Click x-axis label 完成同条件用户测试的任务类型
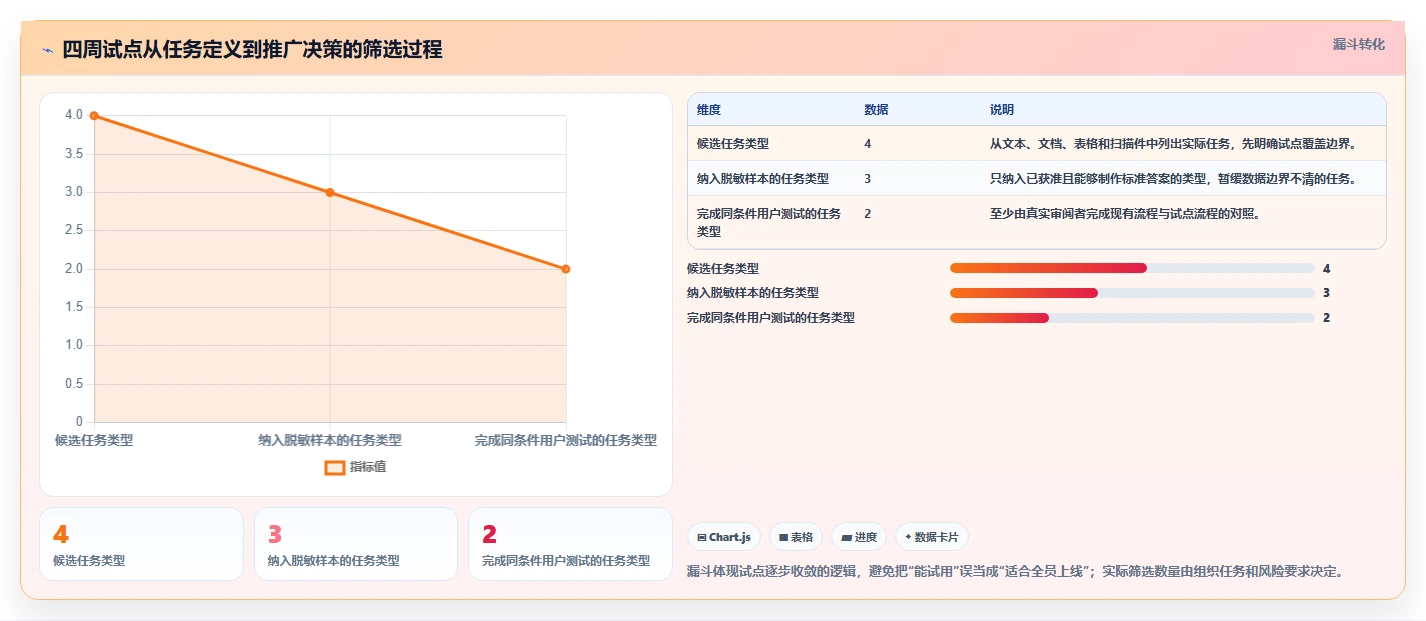This screenshot has height=621, width=1426. pyautogui.click(x=566, y=440)
